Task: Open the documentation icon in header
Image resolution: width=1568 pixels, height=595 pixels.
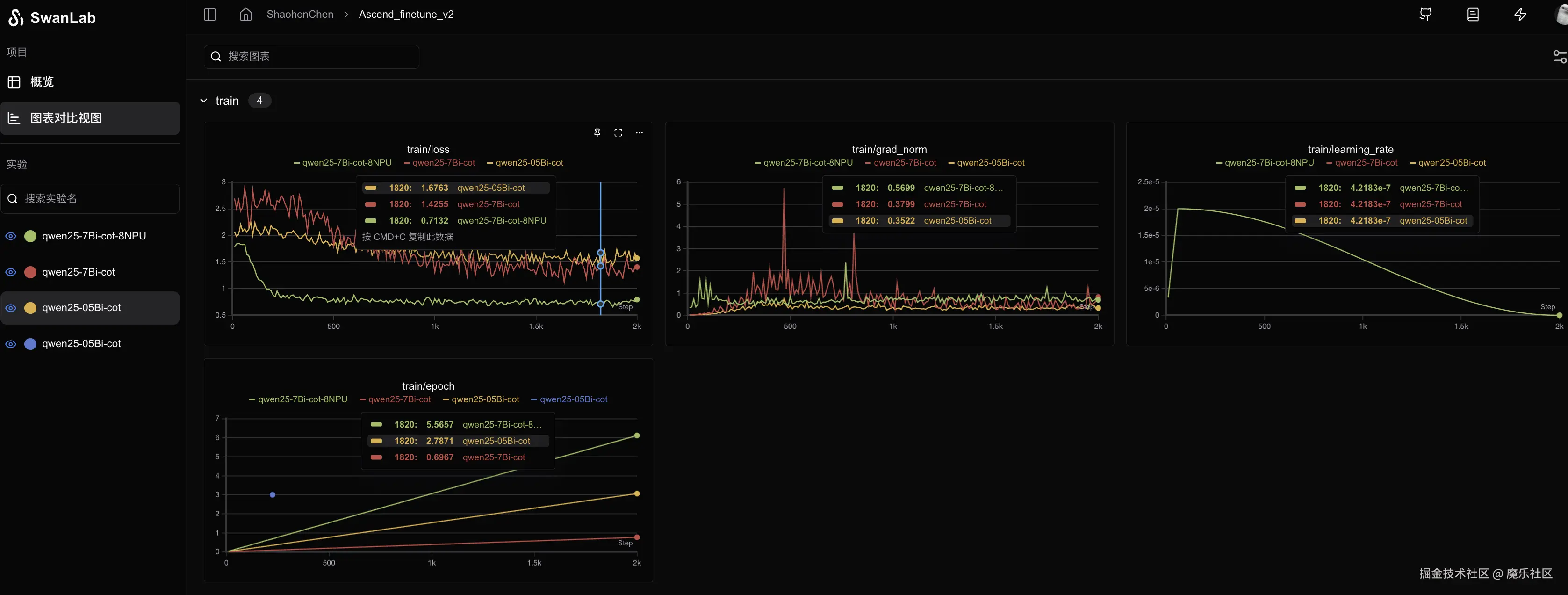Action: click(1473, 14)
